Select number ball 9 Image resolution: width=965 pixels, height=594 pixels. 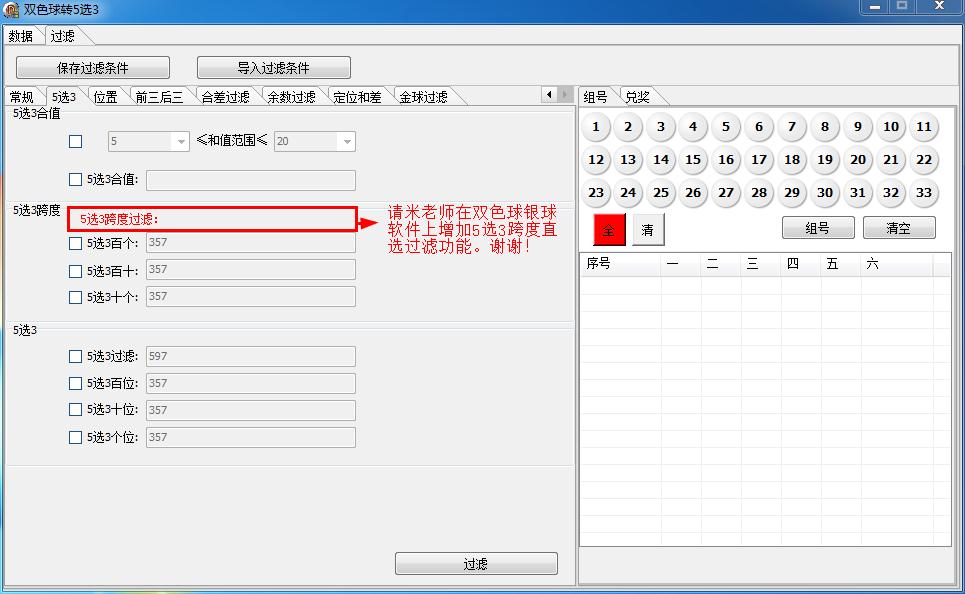[858, 127]
